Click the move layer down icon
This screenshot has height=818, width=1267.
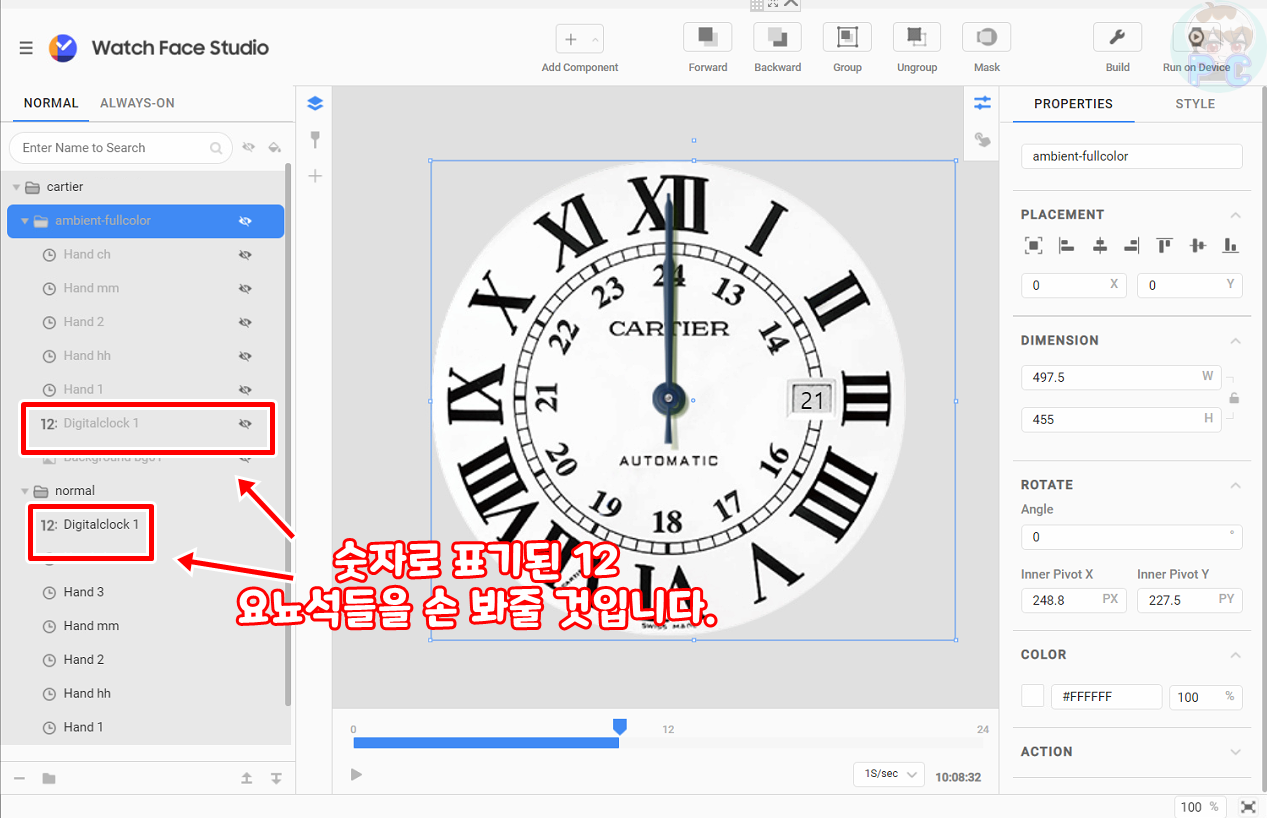coord(276,778)
